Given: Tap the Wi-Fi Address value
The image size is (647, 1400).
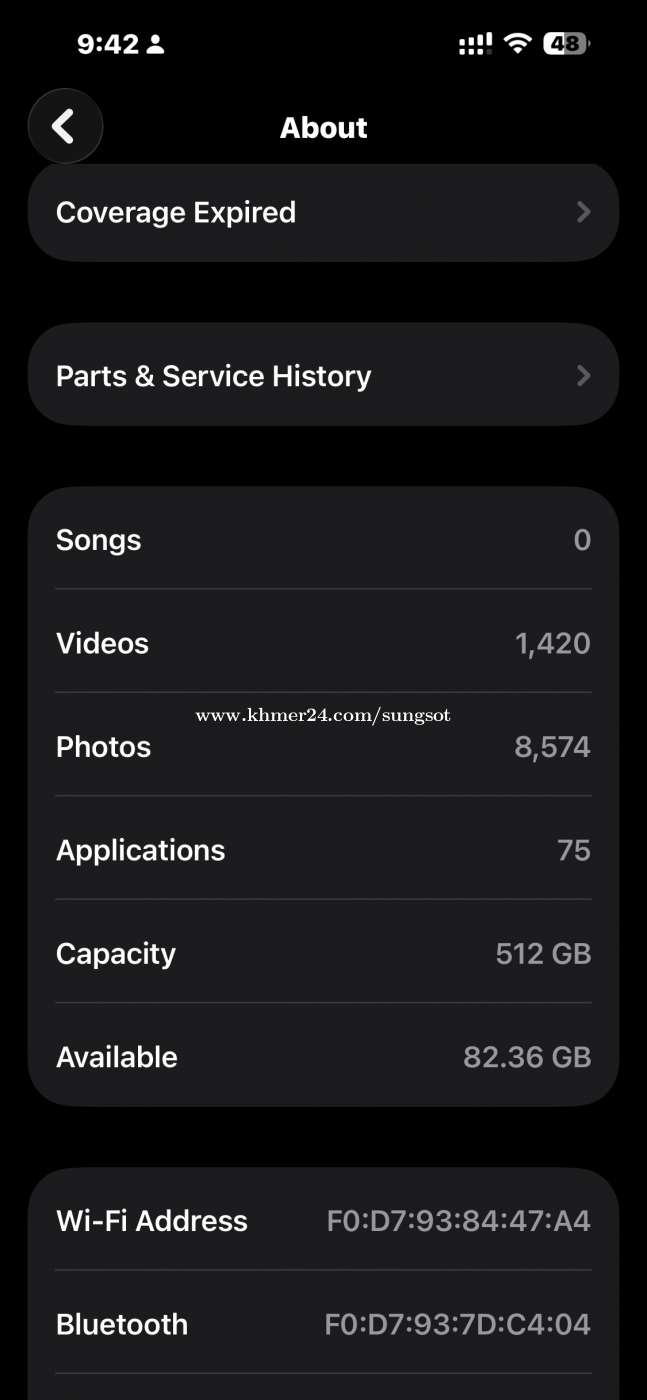Looking at the screenshot, I should pyautogui.click(x=458, y=1221).
